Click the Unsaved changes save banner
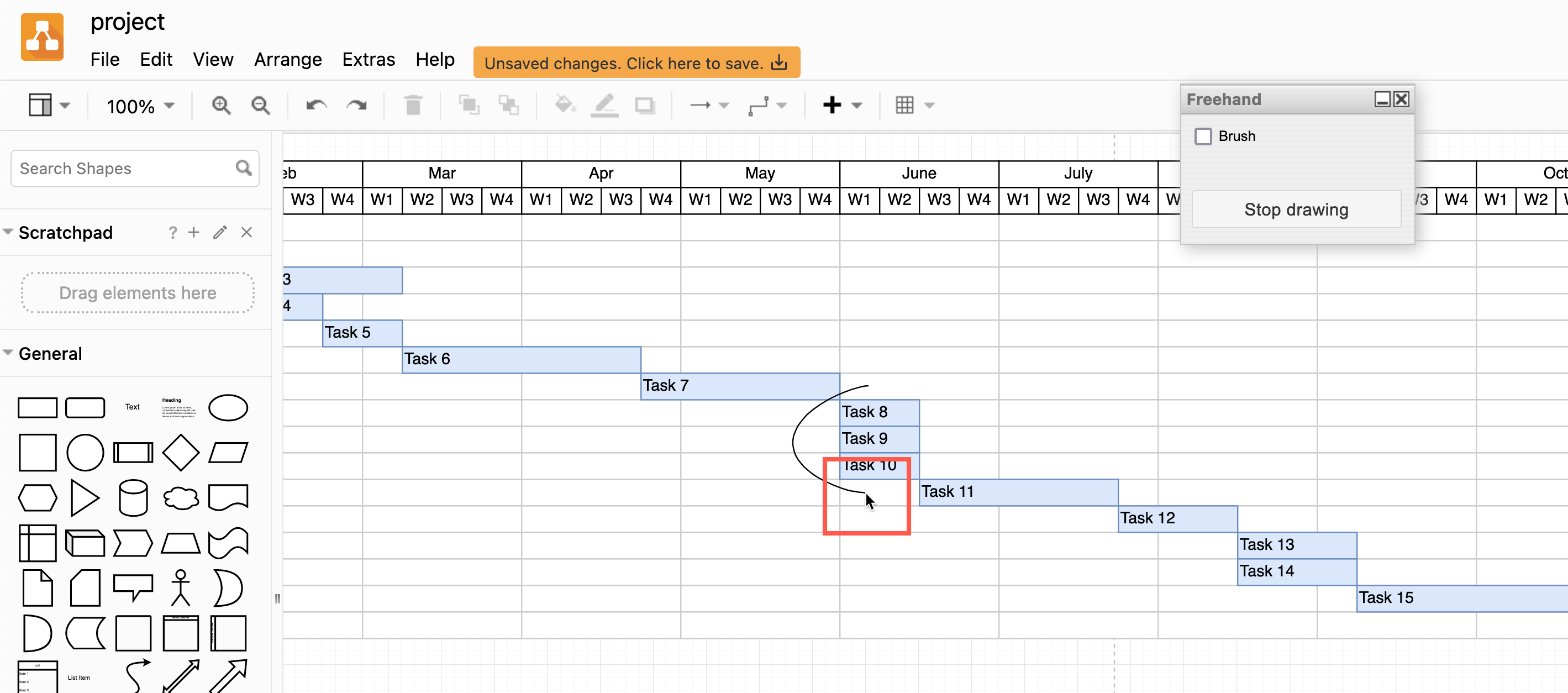 point(636,62)
